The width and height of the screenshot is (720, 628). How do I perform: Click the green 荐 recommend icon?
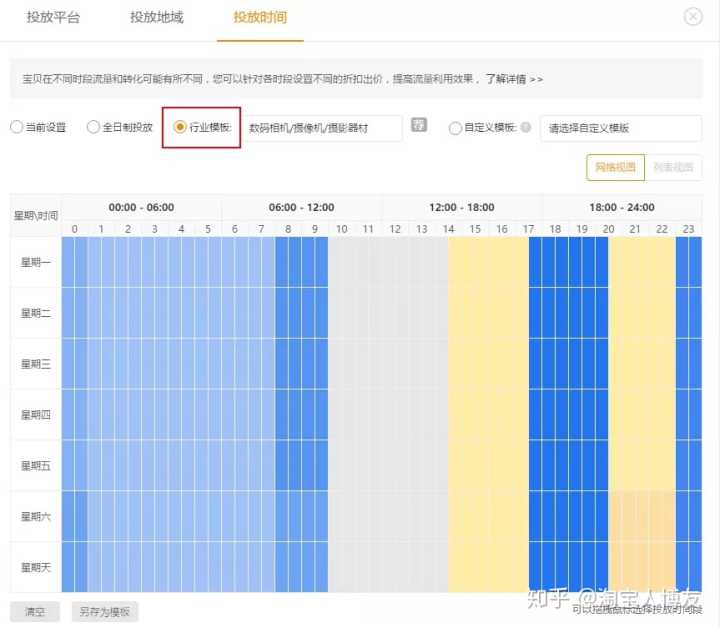[419, 125]
